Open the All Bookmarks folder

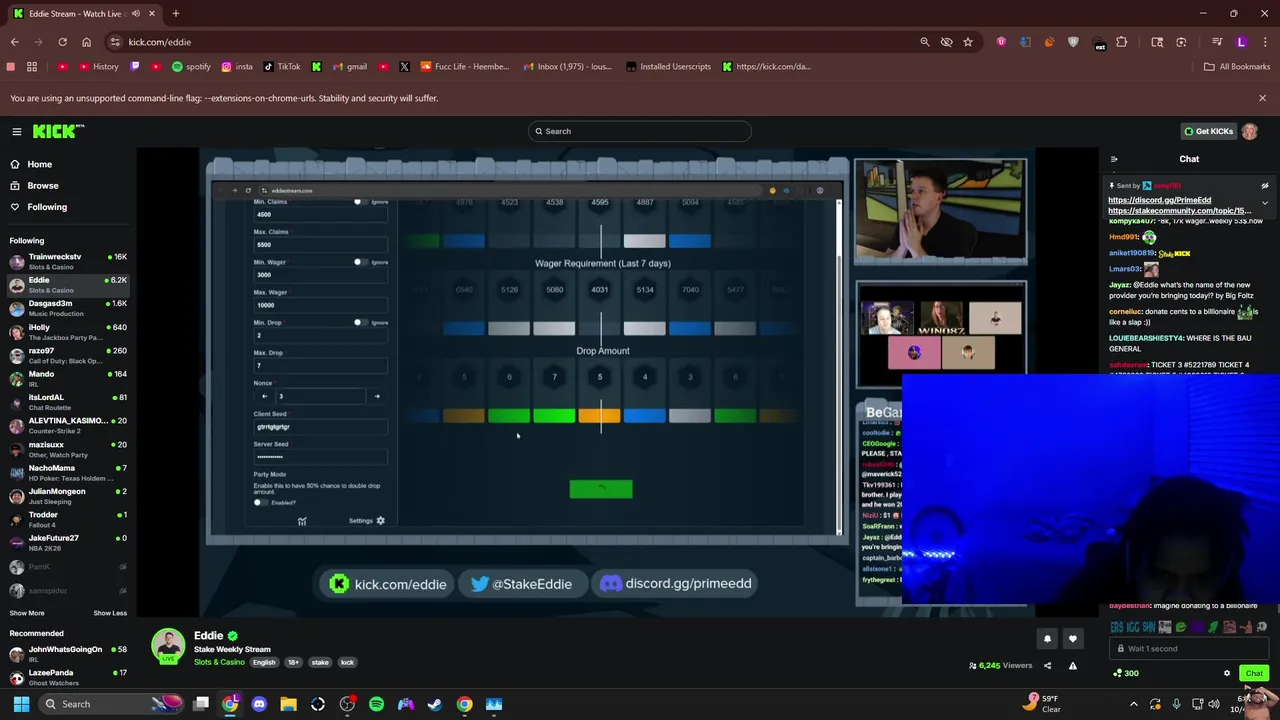tap(1237, 67)
